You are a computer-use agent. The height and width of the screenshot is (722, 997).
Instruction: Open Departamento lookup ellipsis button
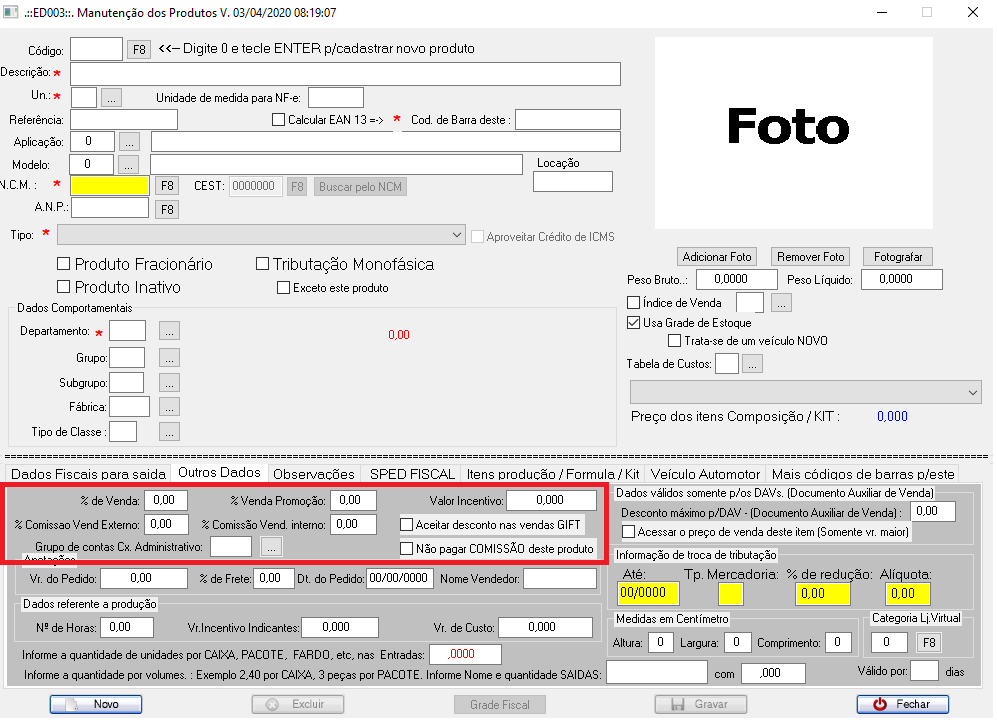coord(169,331)
